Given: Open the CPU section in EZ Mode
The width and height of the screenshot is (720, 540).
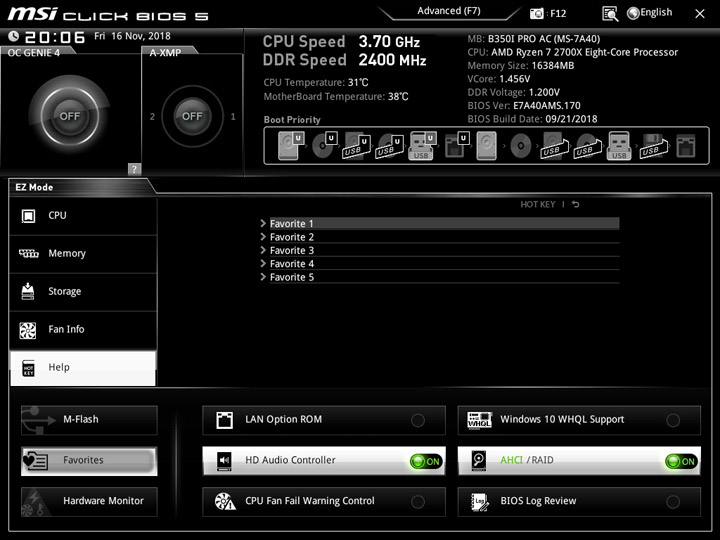Looking at the screenshot, I should [83, 216].
